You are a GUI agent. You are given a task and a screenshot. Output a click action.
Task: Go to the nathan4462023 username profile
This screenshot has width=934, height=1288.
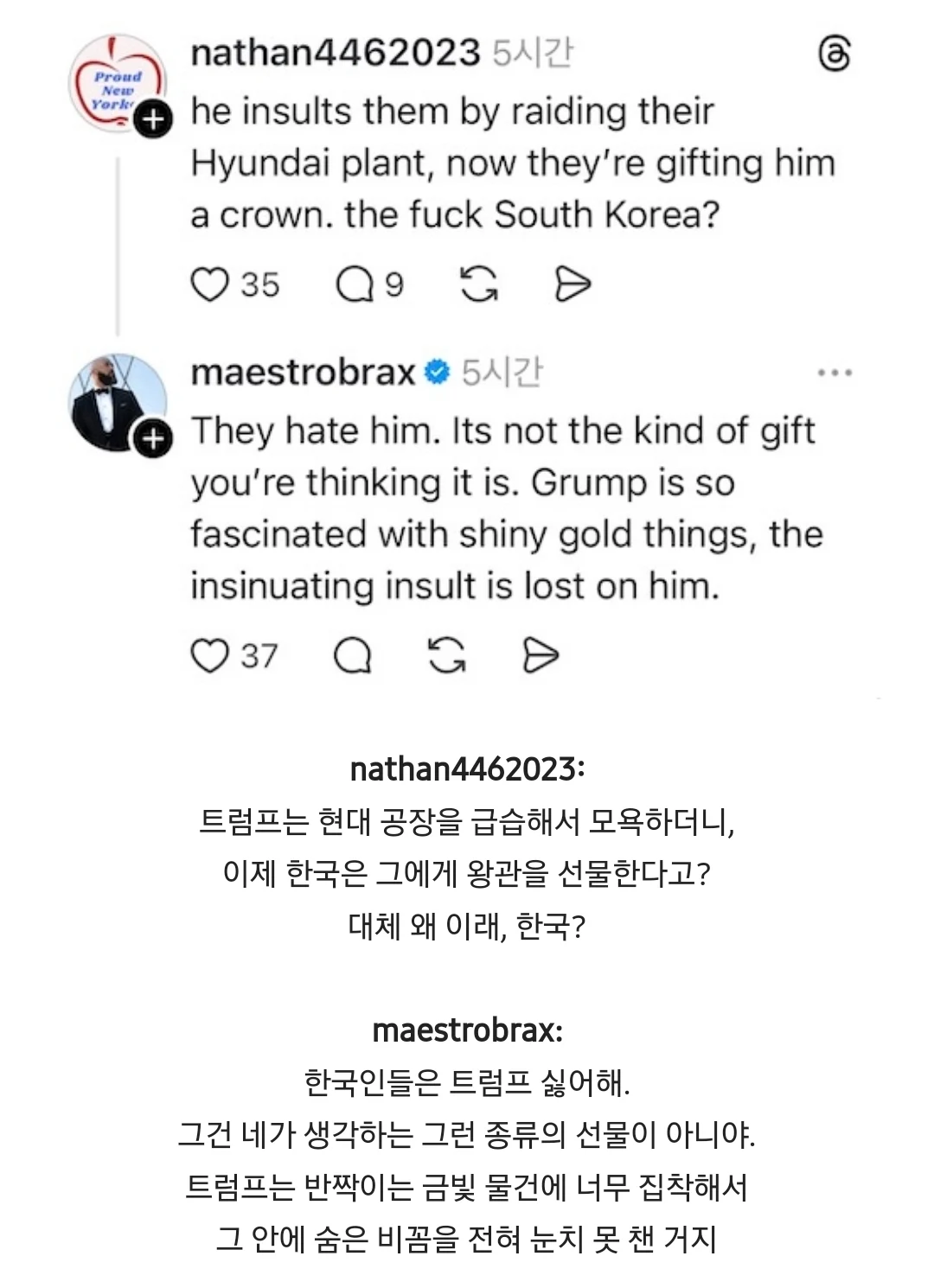point(335,53)
